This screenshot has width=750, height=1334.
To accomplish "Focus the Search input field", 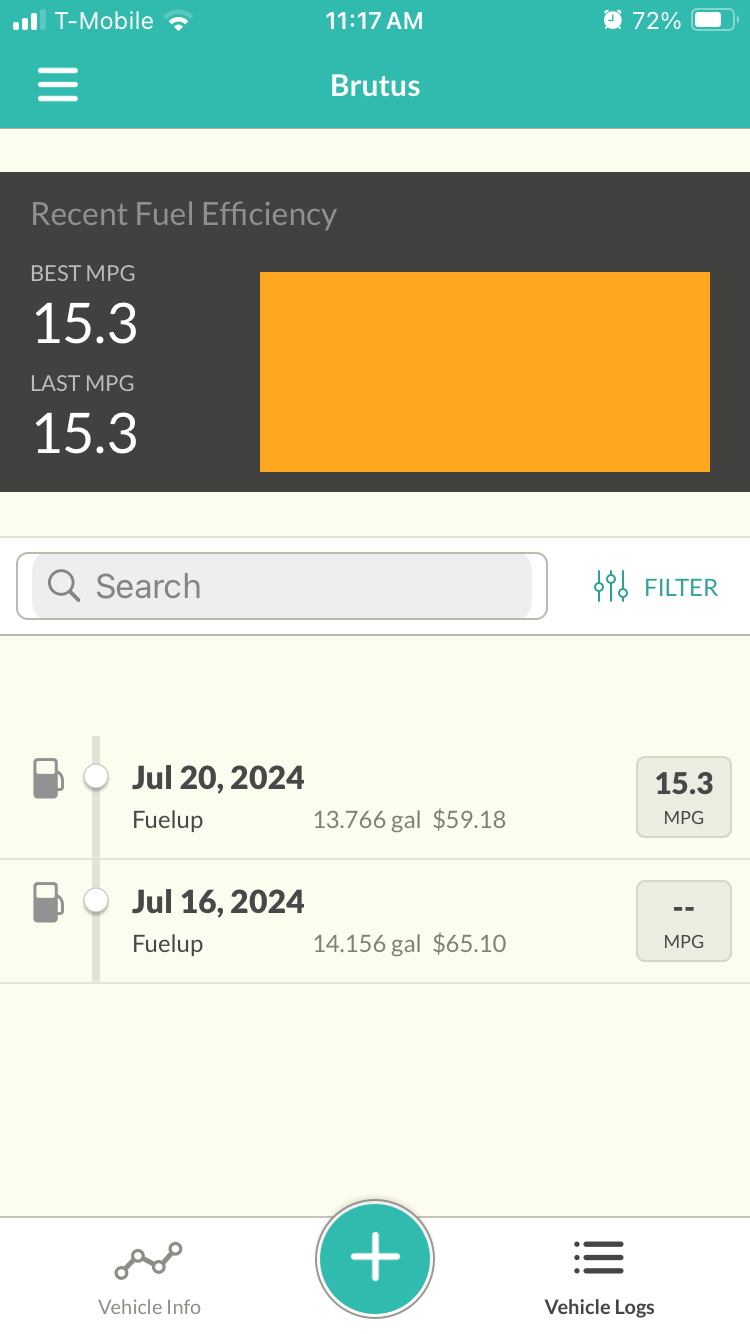I will (282, 586).
